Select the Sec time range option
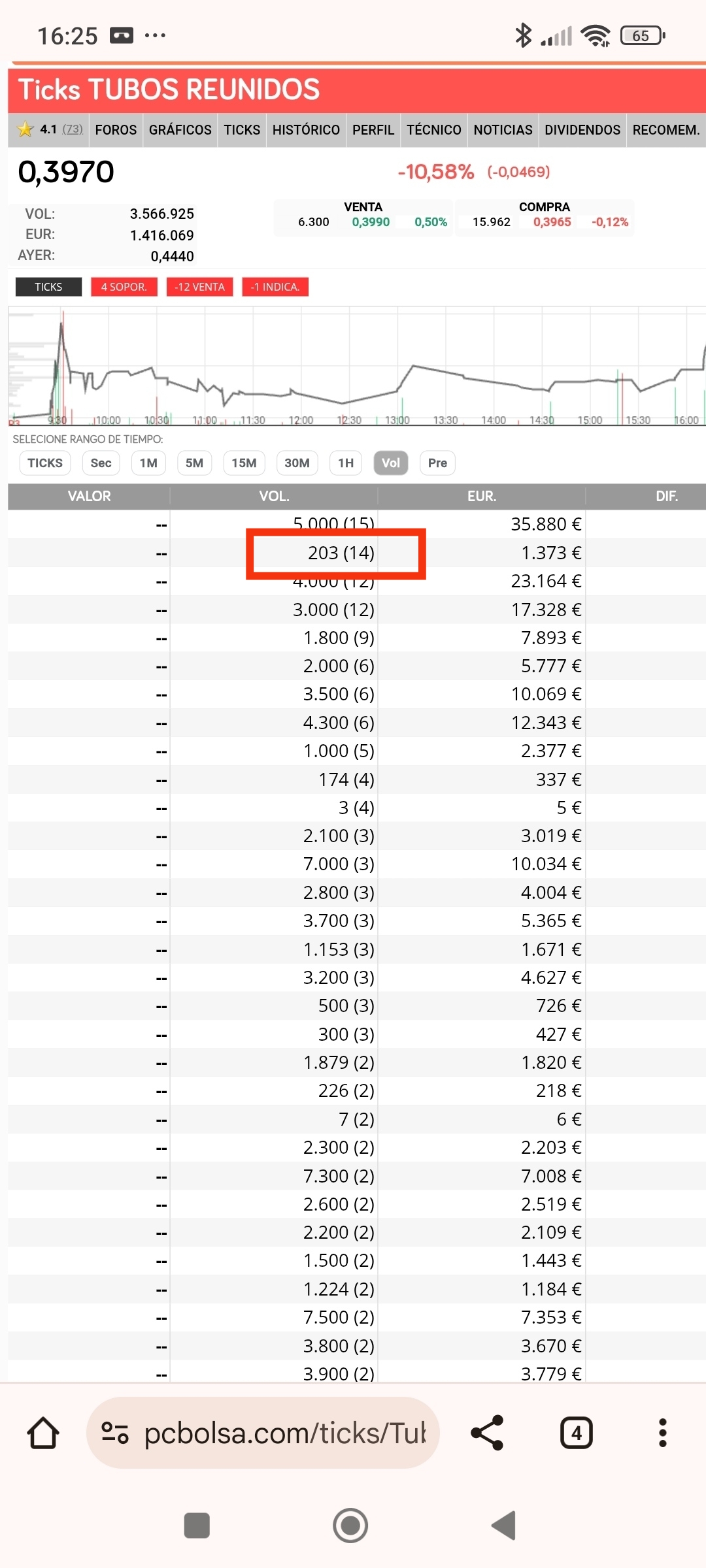The image size is (706, 1568). (101, 463)
